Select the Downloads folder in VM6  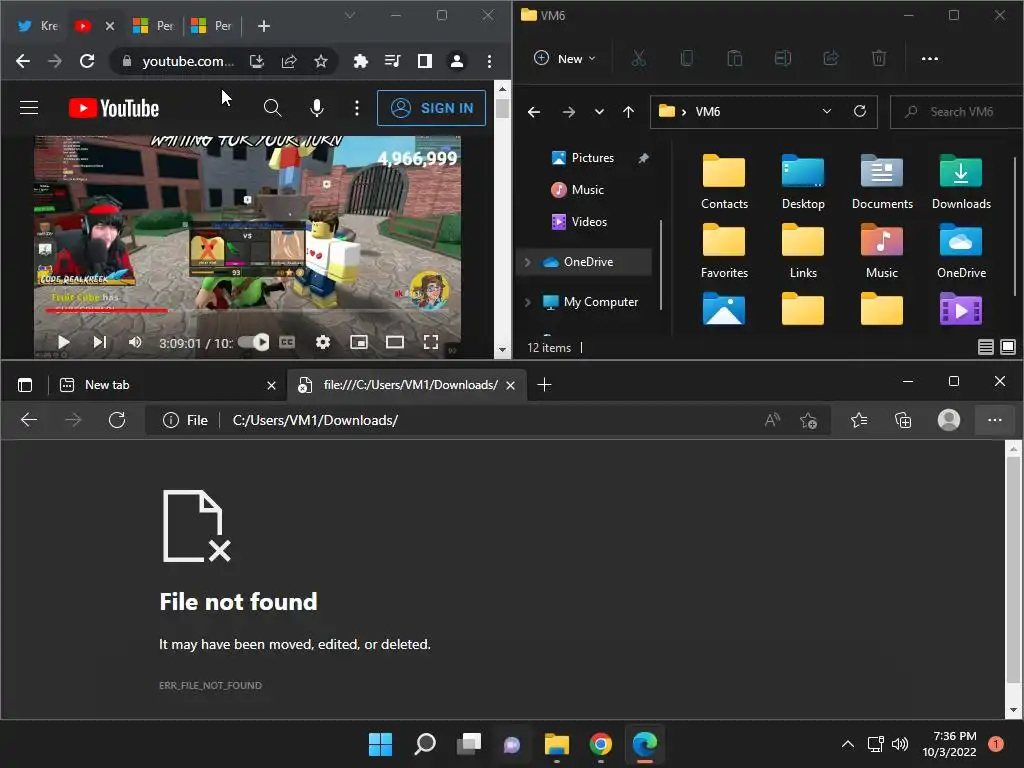click(x=961, y=182)
